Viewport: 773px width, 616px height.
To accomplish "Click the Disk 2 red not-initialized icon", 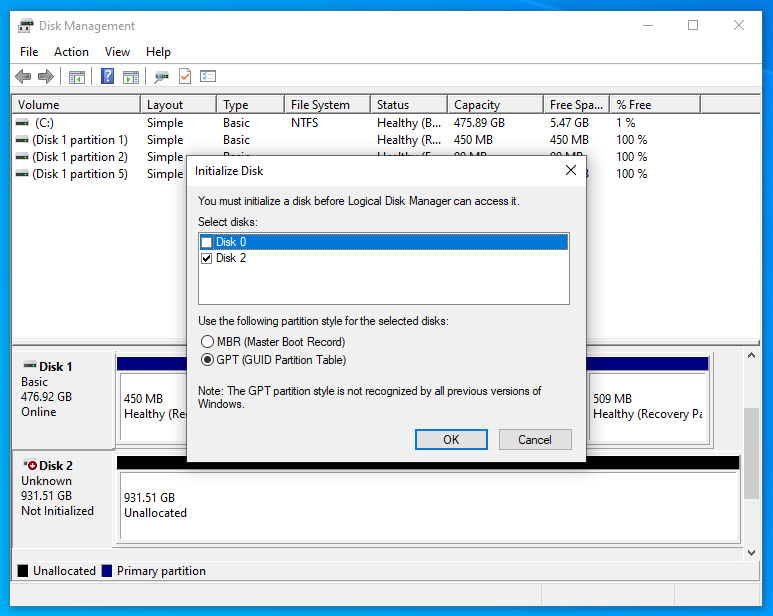I will click(x=31, y=465).
